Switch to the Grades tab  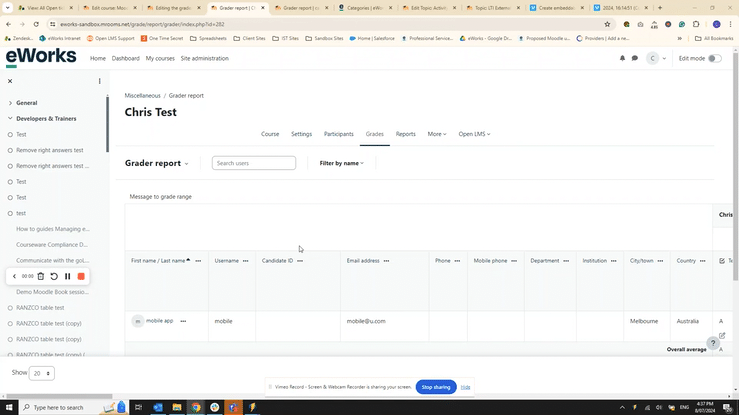[x=375, y=134]
